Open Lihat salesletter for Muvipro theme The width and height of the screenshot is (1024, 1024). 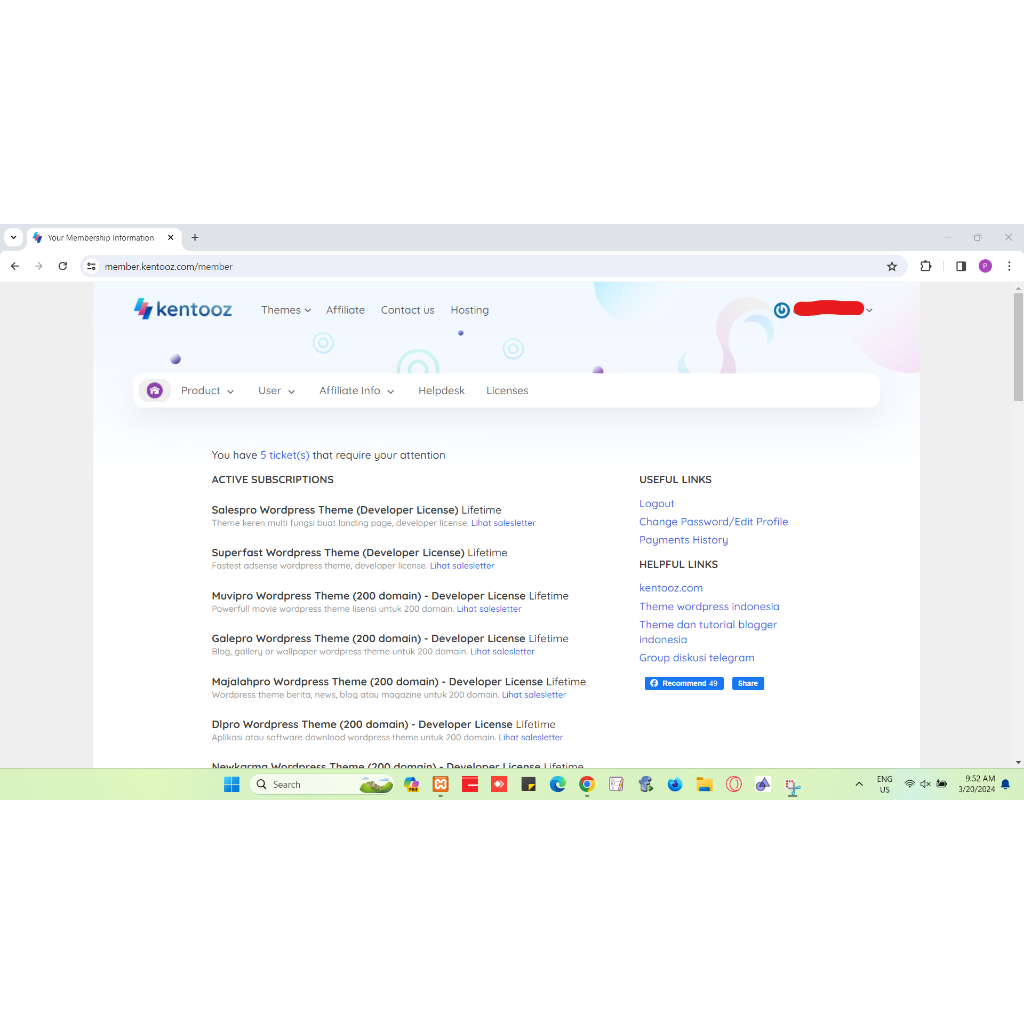(488, 609)
